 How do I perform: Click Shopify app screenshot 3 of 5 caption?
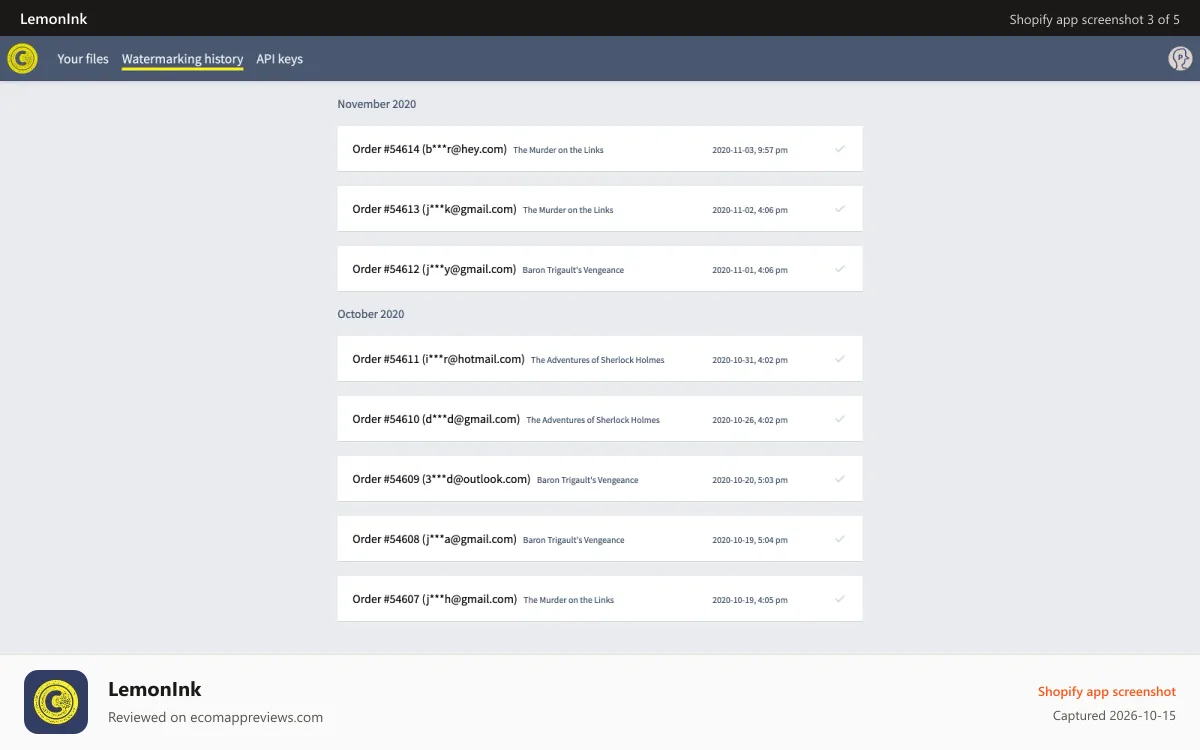(x=1095, y=19)
